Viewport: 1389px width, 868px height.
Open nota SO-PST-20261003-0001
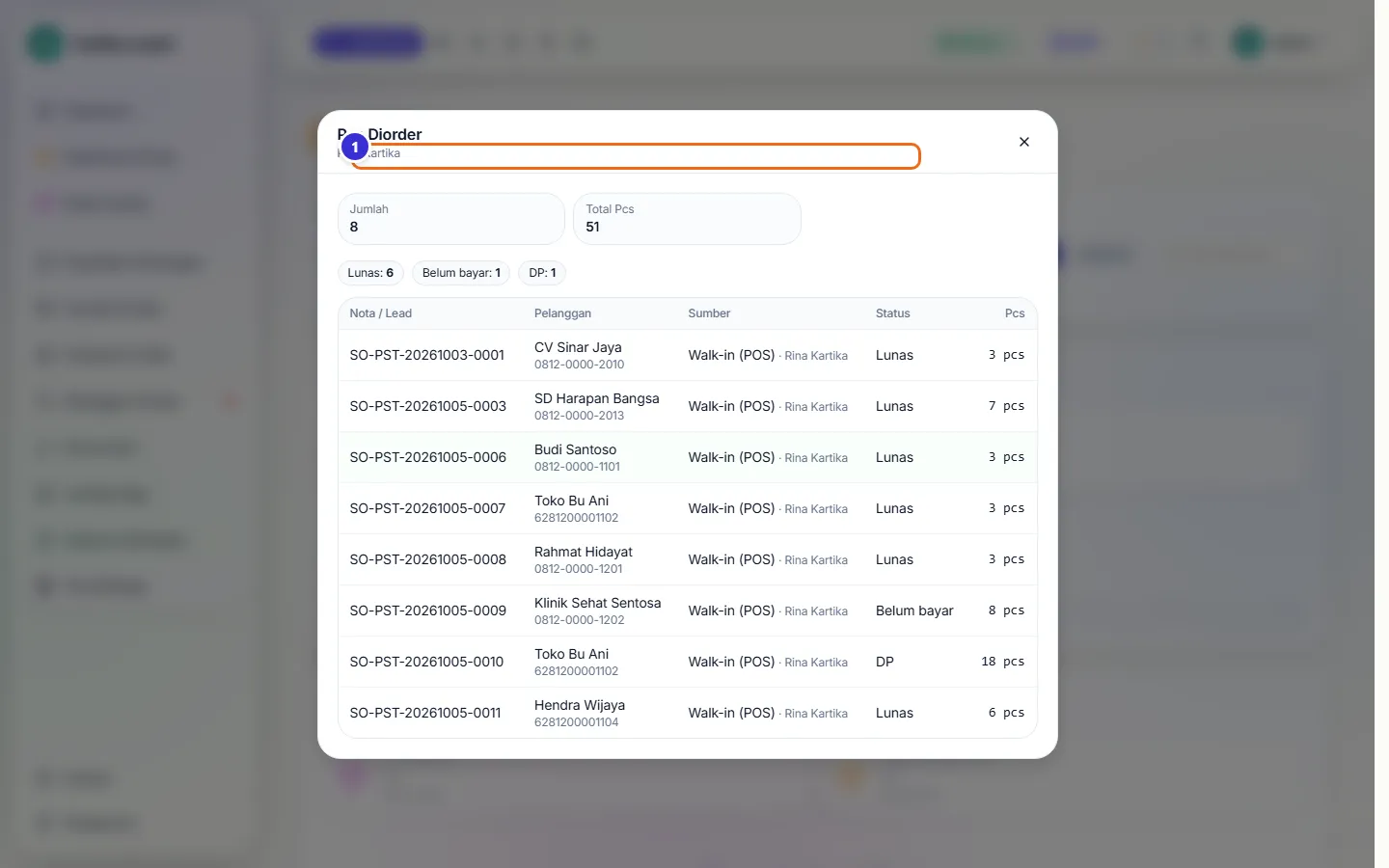(x=426, y=355)
